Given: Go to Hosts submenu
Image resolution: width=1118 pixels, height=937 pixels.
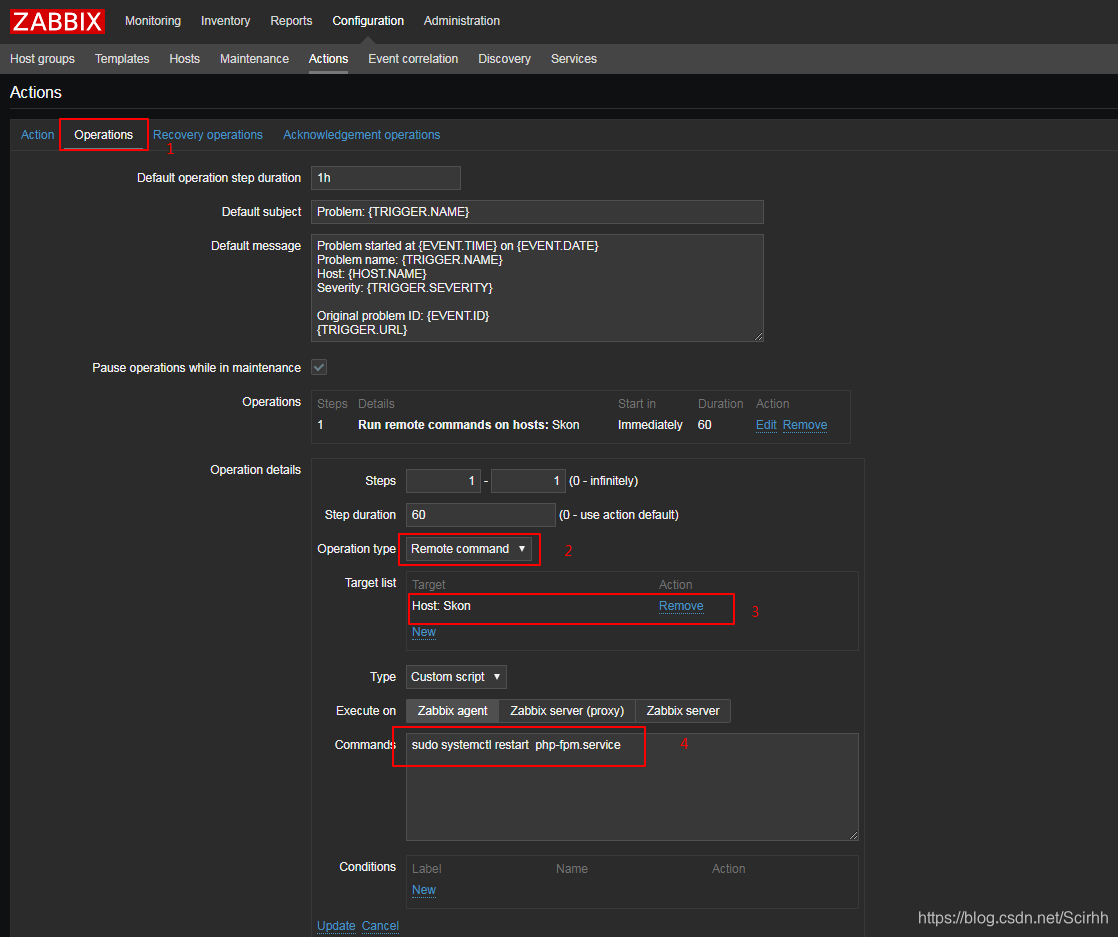Looking at the screenshot, I should 185,58.
